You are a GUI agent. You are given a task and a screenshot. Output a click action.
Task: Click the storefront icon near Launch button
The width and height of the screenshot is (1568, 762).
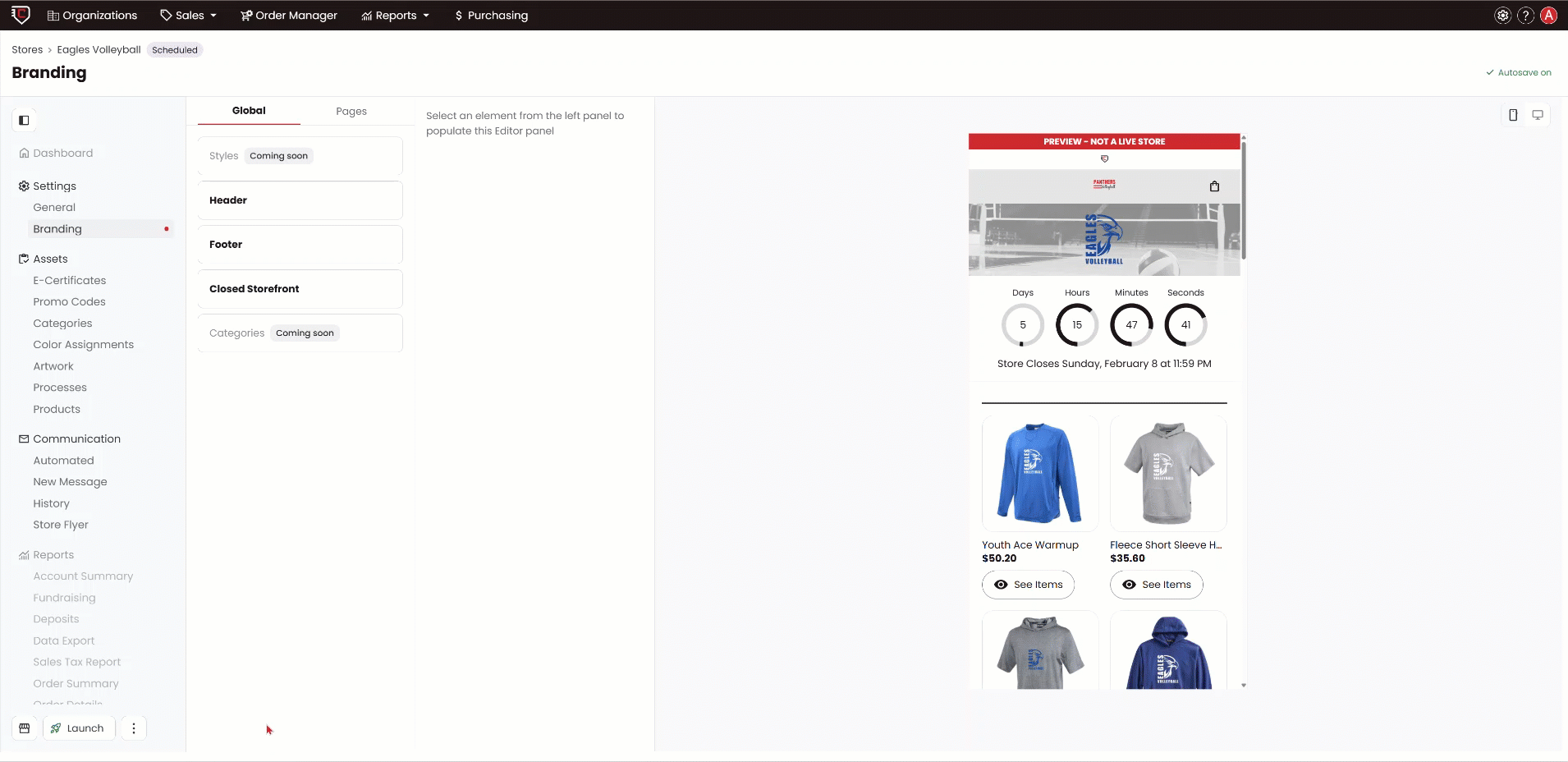pyautogui.click(x=24, y=728)
